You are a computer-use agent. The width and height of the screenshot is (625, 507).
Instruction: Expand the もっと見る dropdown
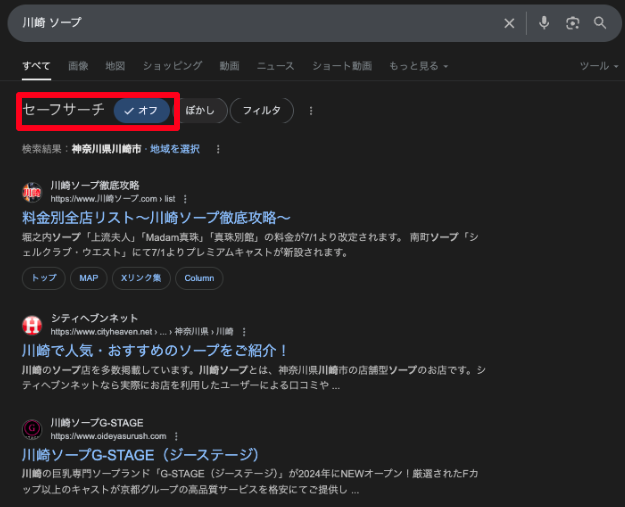coord(419,66)
